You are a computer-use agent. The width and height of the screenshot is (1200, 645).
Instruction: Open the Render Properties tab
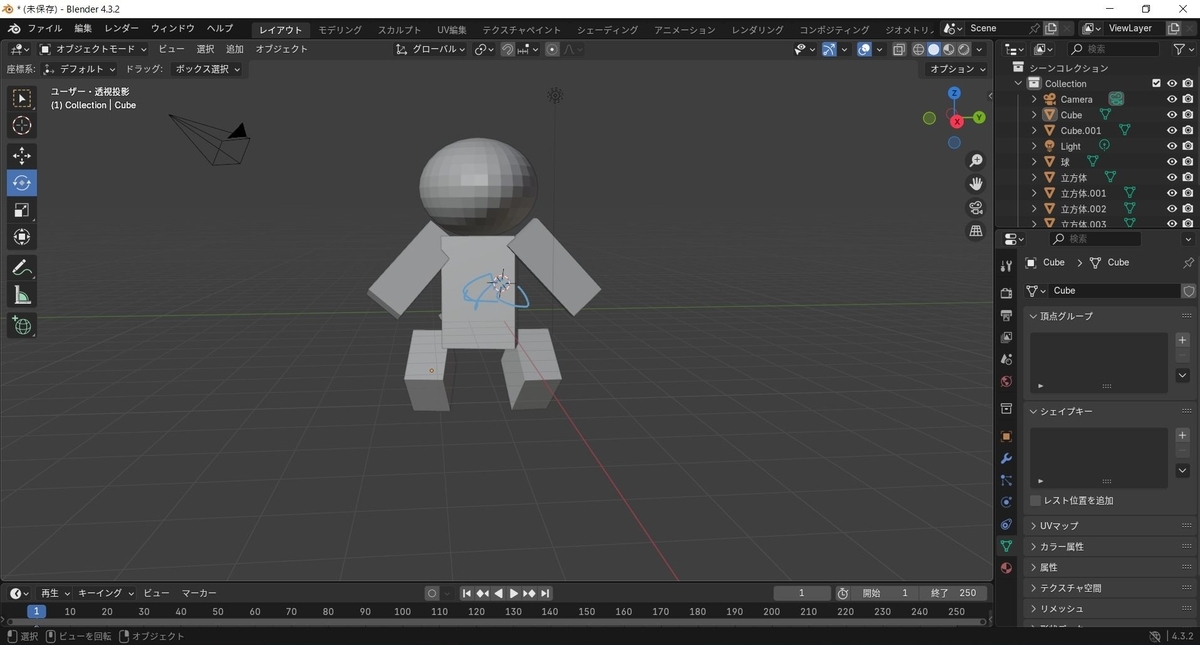1007,291
